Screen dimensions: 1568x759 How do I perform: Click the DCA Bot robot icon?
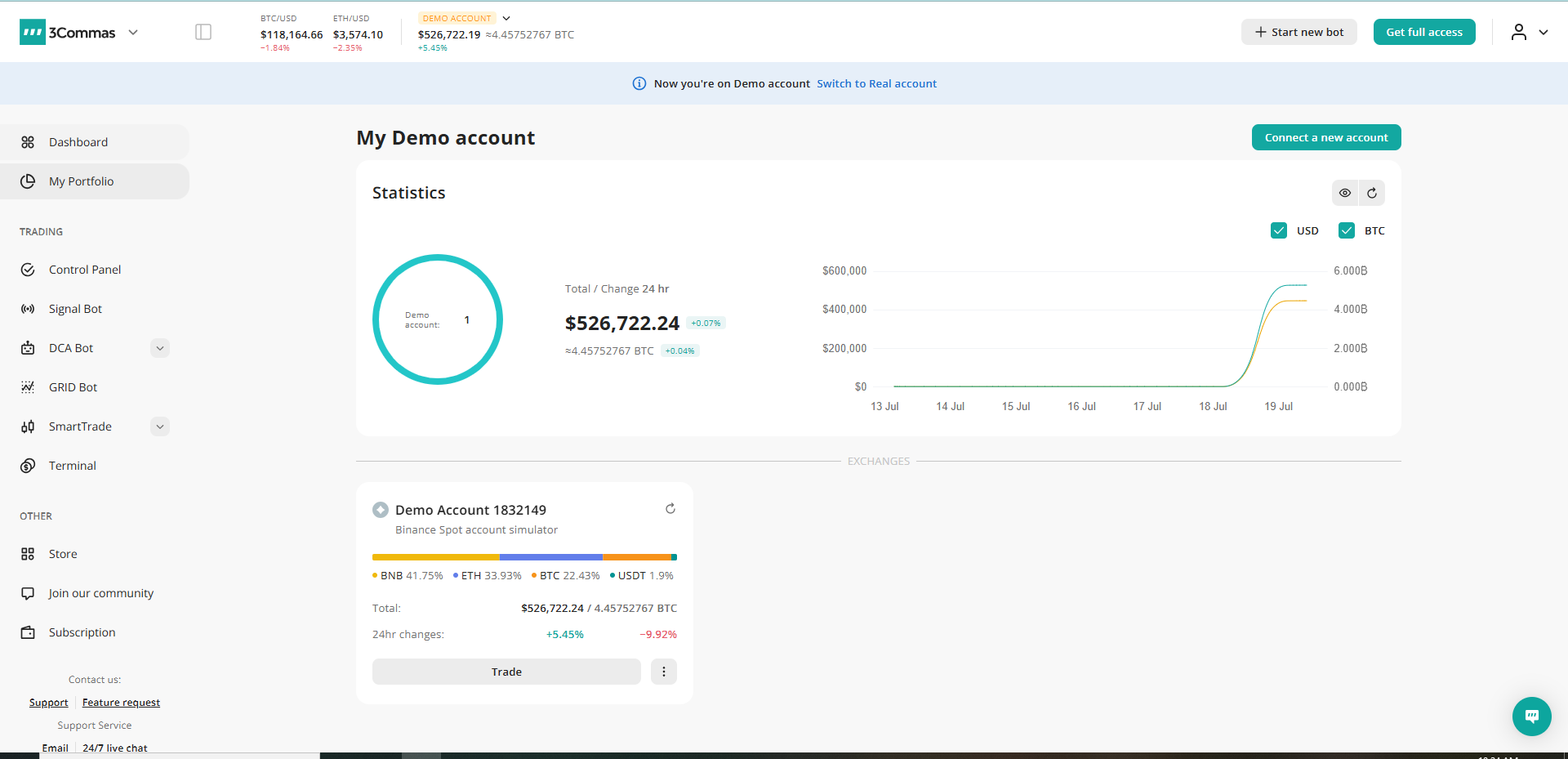(28, 348)
